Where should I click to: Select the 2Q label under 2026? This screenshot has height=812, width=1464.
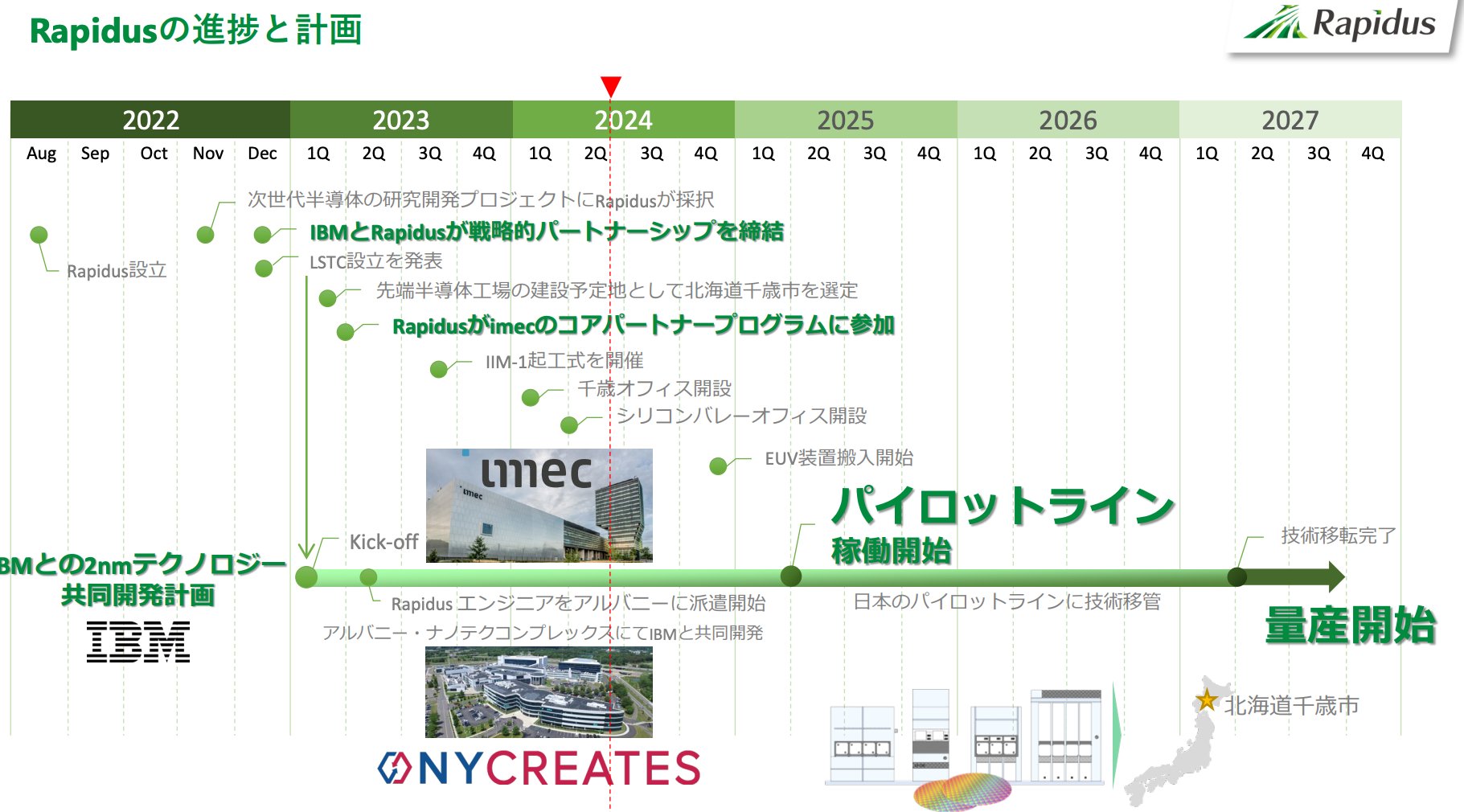coord(1040,153)
